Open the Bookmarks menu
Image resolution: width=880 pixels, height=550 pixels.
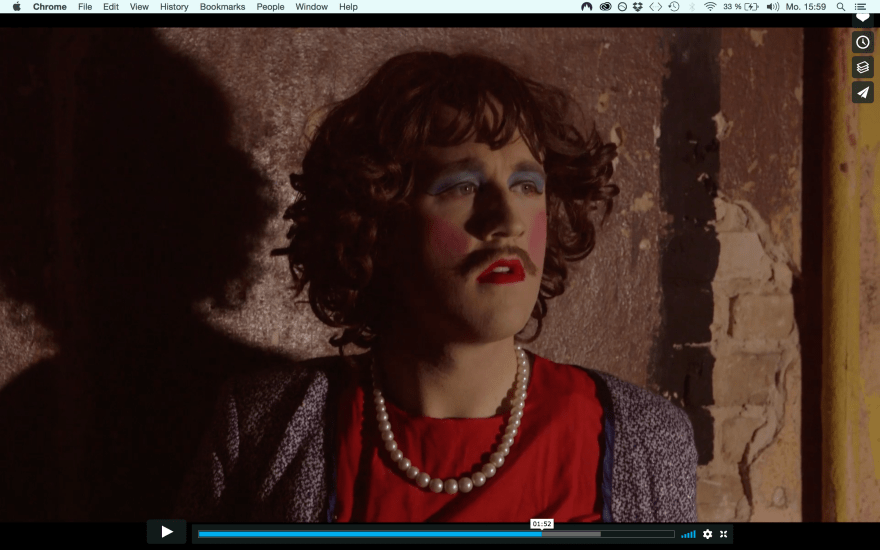[x=222, y=7]
